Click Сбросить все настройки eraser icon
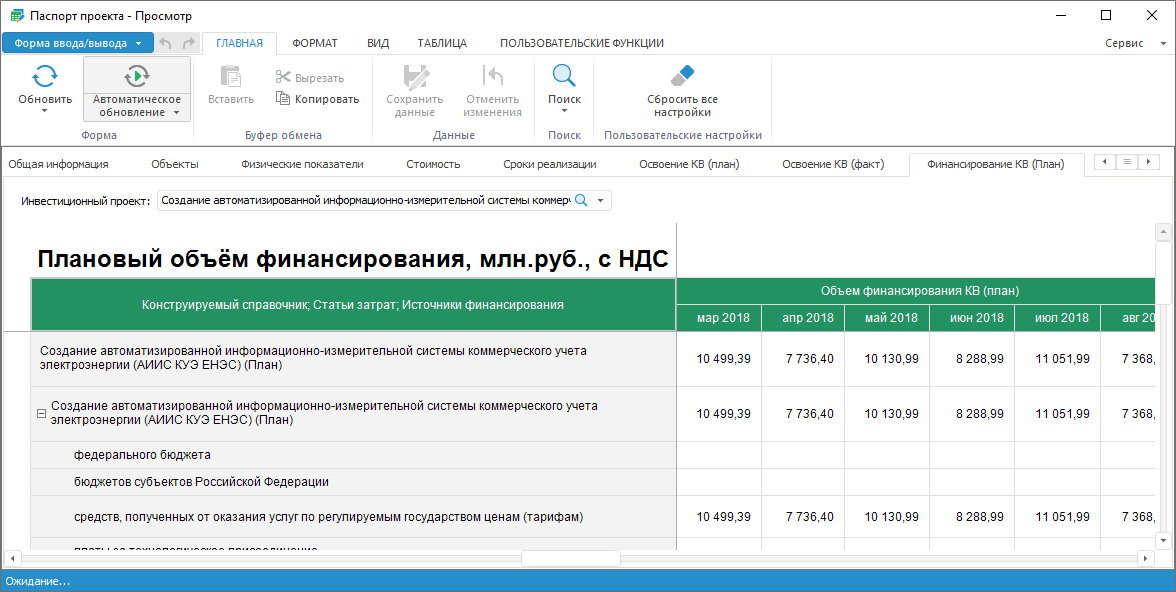 pos(682,77)
